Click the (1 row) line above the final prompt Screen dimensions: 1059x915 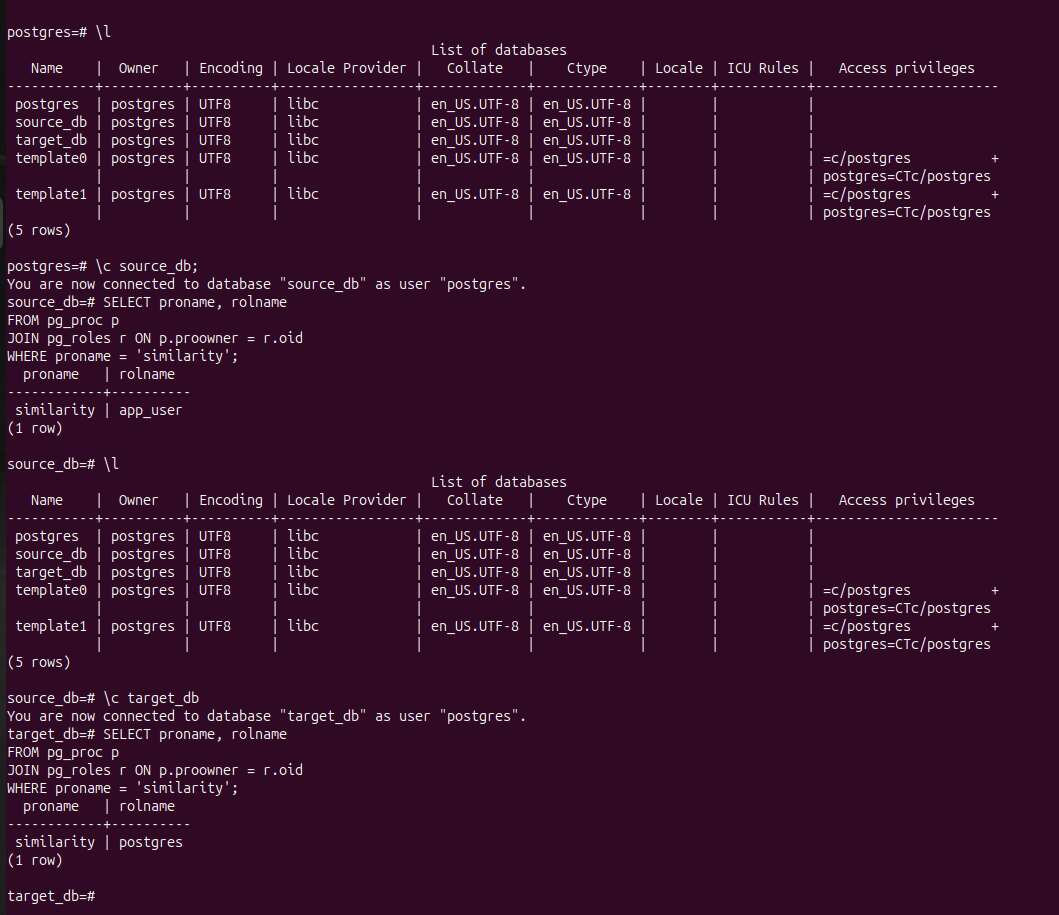pyautogui.click(x=35, y=860)
